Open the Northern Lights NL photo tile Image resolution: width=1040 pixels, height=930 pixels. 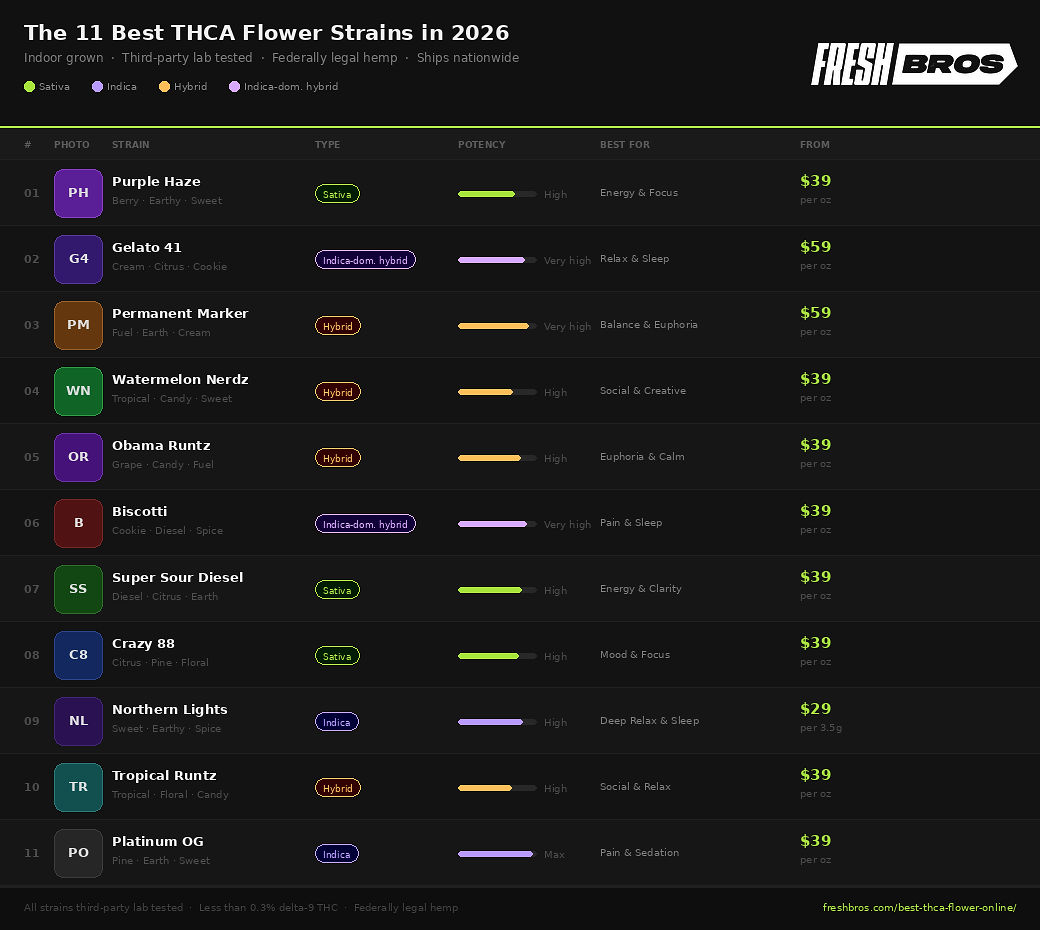point(78,721)
